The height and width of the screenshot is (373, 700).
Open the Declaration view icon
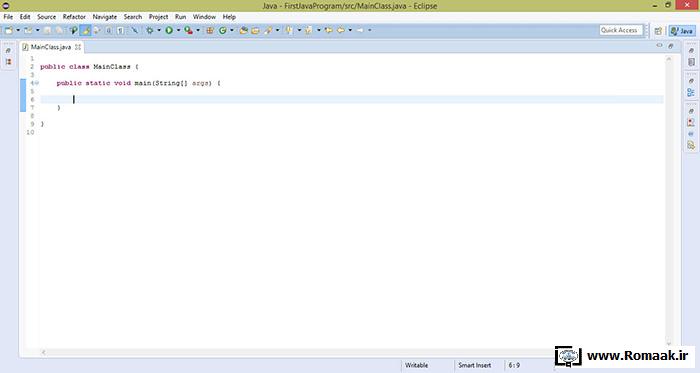[x=691, y=145]
